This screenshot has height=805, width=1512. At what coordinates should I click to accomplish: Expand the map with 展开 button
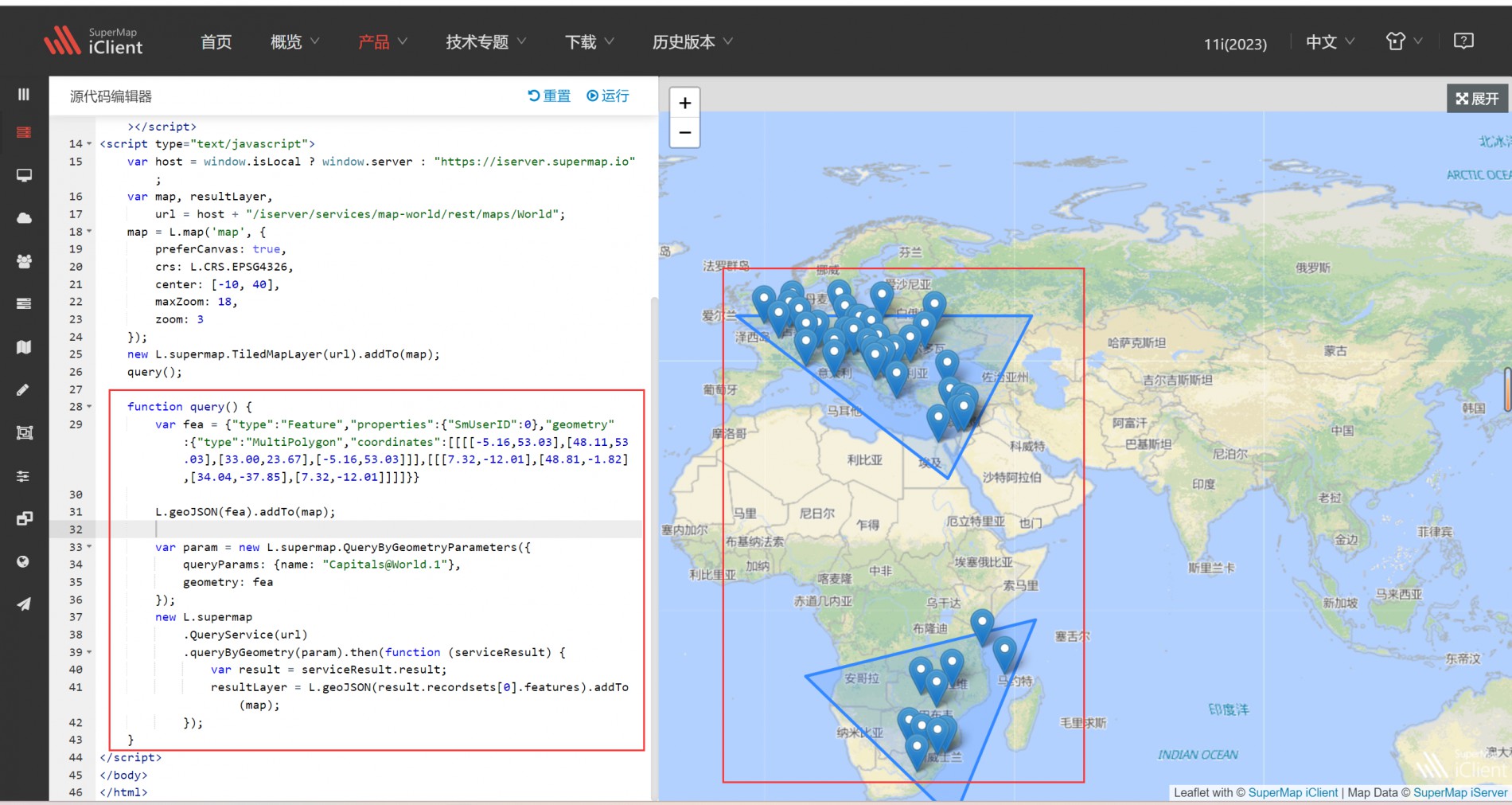(x=1477, y=99)
